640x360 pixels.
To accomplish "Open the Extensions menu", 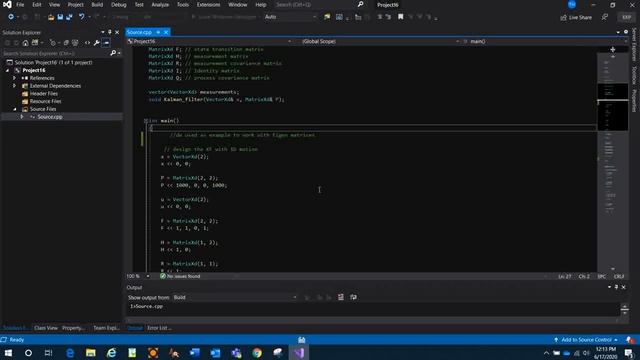I will coord(209,5).
